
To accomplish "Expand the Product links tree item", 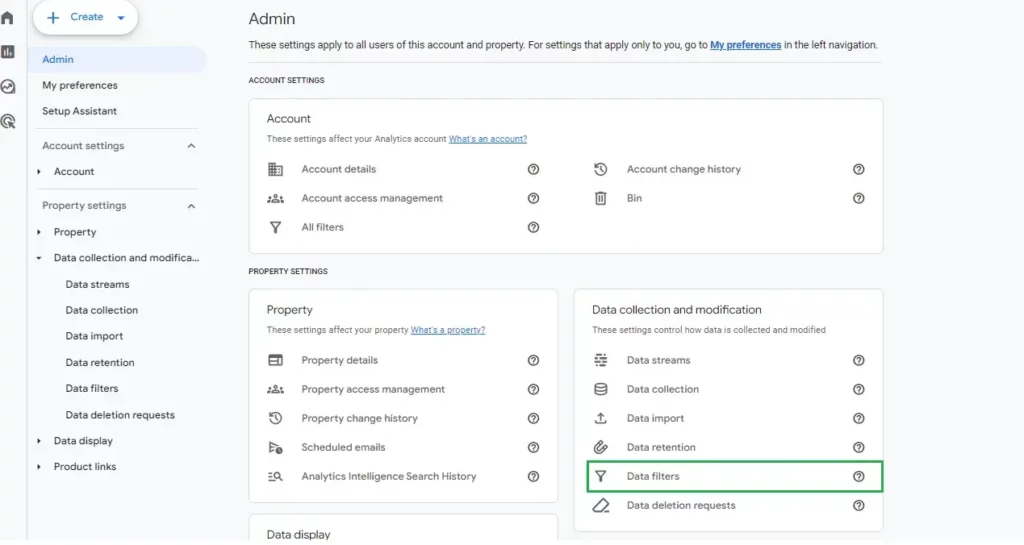I will pos(39,467).
